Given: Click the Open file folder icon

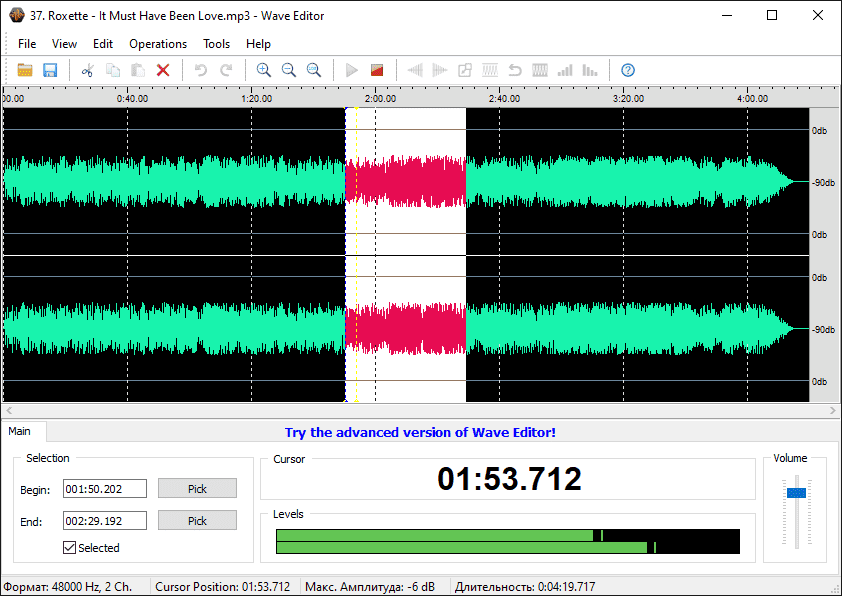Looking at the screenshot, I should (x=25, y=70).
